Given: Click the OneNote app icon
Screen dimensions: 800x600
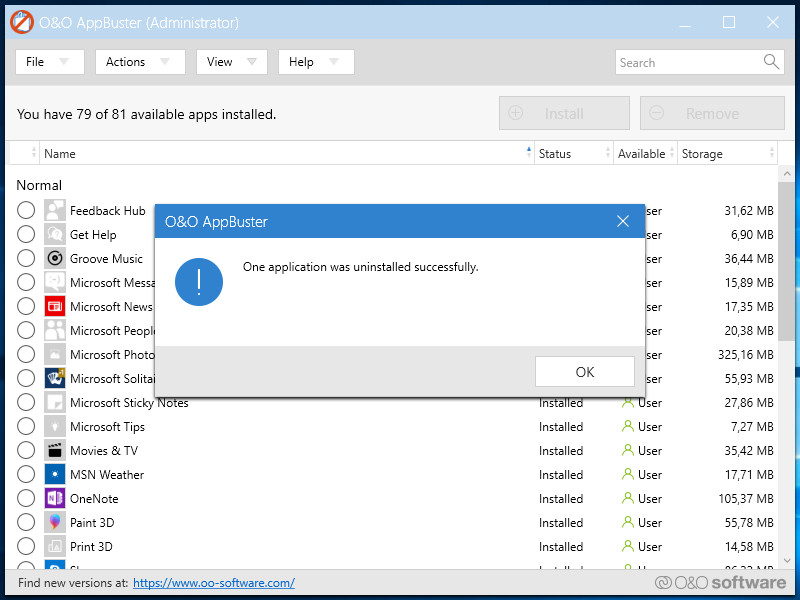Looking at the screenshot, I should click(55, 498).
